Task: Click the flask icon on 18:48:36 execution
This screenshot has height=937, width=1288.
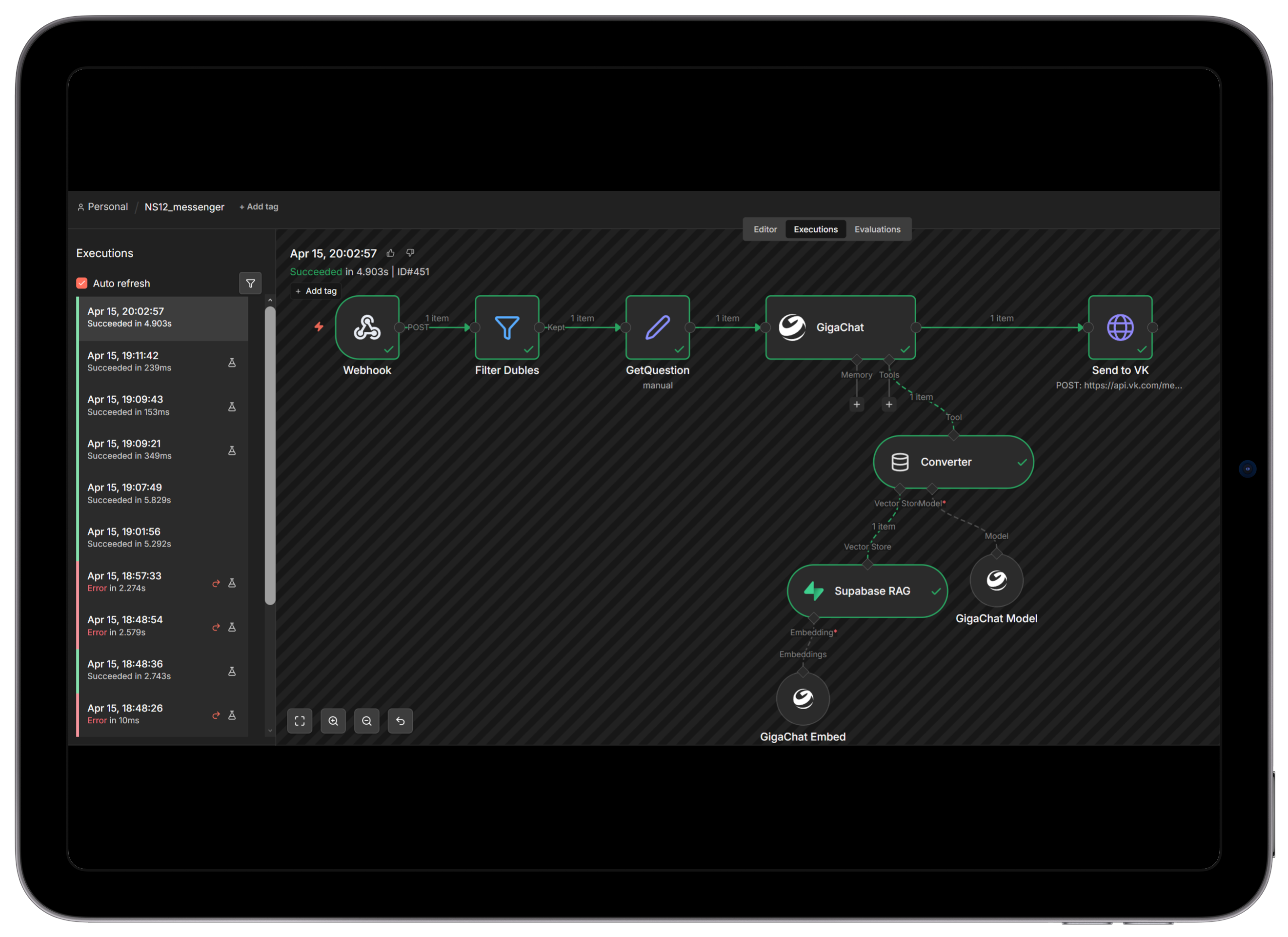Action: click(x=232, y=671)
